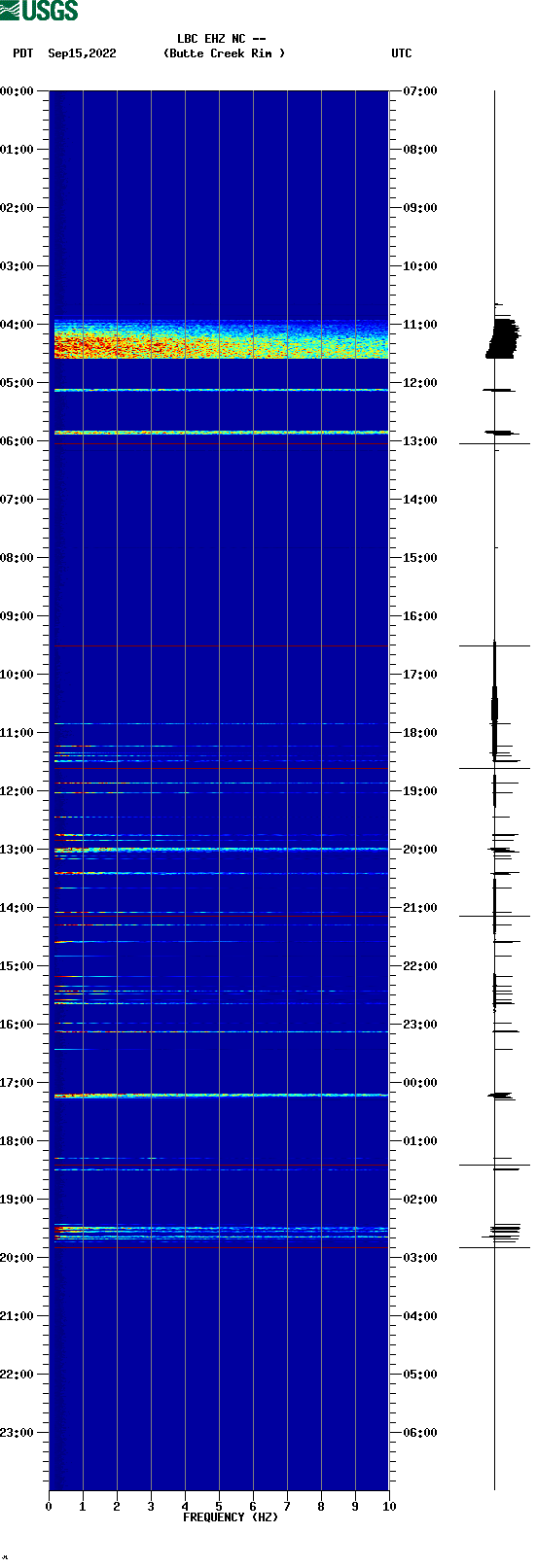537x1568 pixels.
Task: Click the seismogram waveform near 10:30 PDT
Action: (x=494, y=700)
